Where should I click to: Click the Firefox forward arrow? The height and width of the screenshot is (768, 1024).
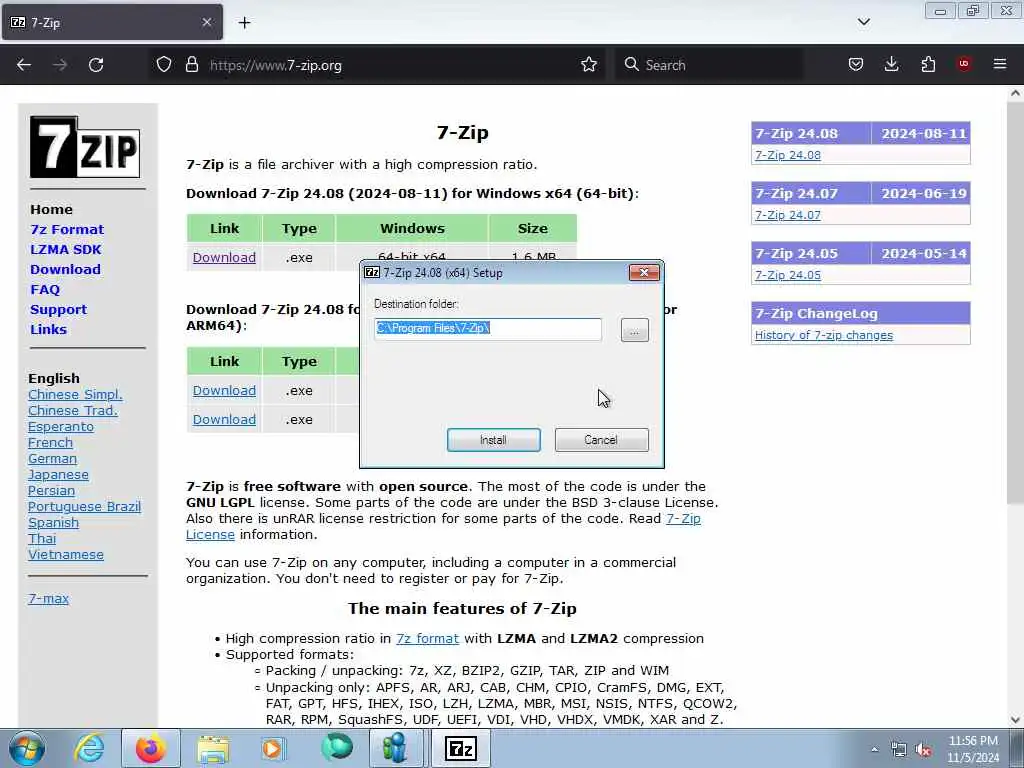tap(60, 65)
